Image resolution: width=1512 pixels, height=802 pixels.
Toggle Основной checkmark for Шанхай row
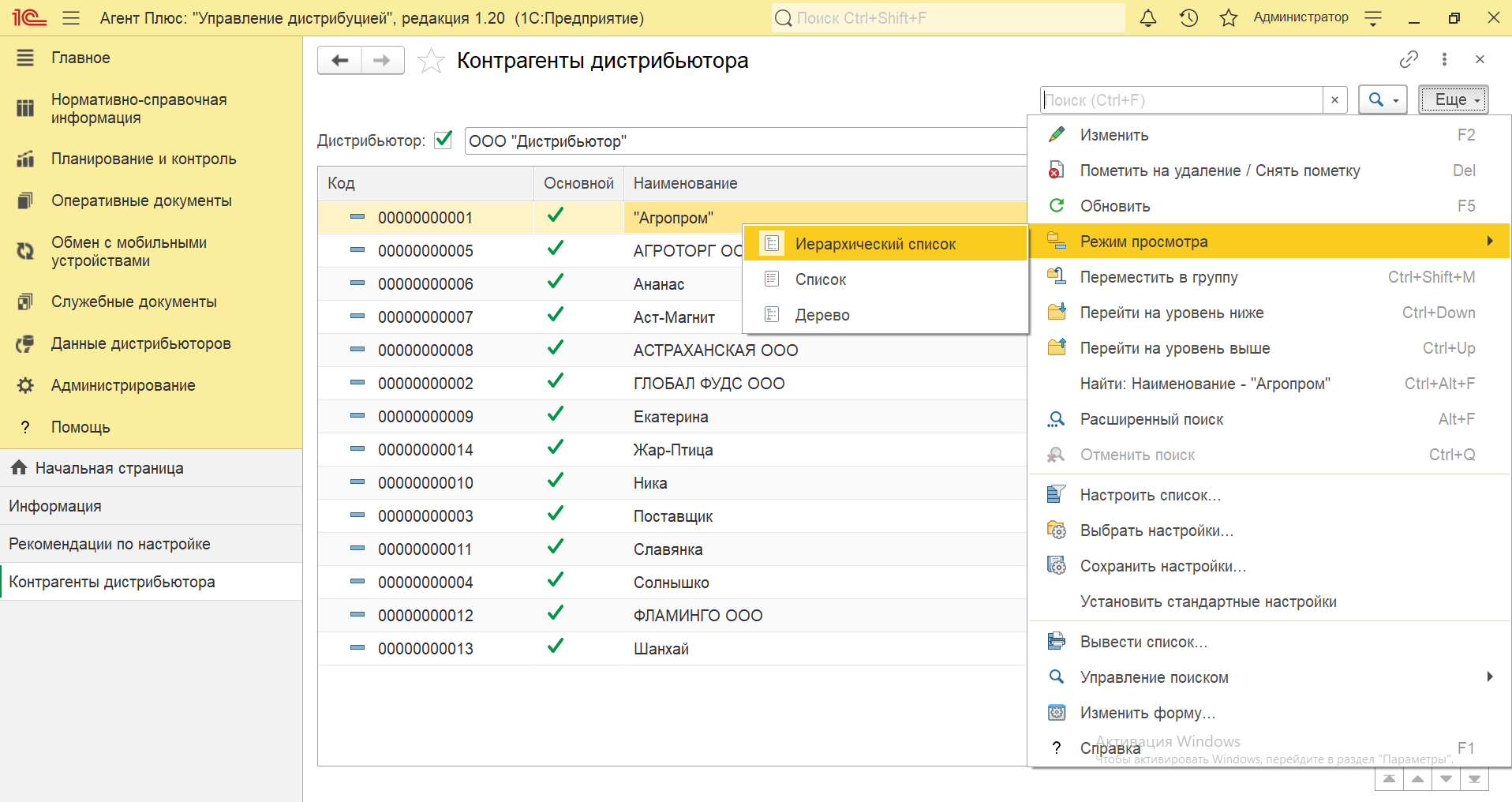(556, 646)
